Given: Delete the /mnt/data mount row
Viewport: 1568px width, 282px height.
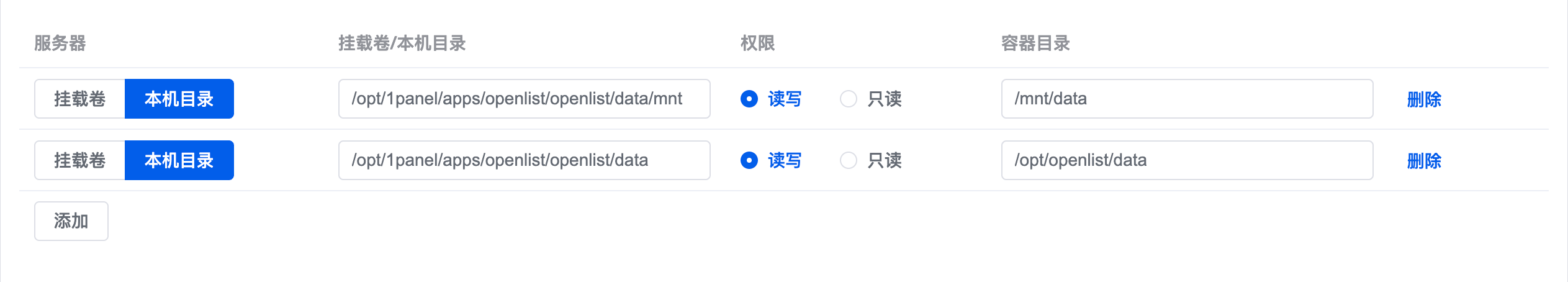Looking at the screenshot, I should [1424, 99].
